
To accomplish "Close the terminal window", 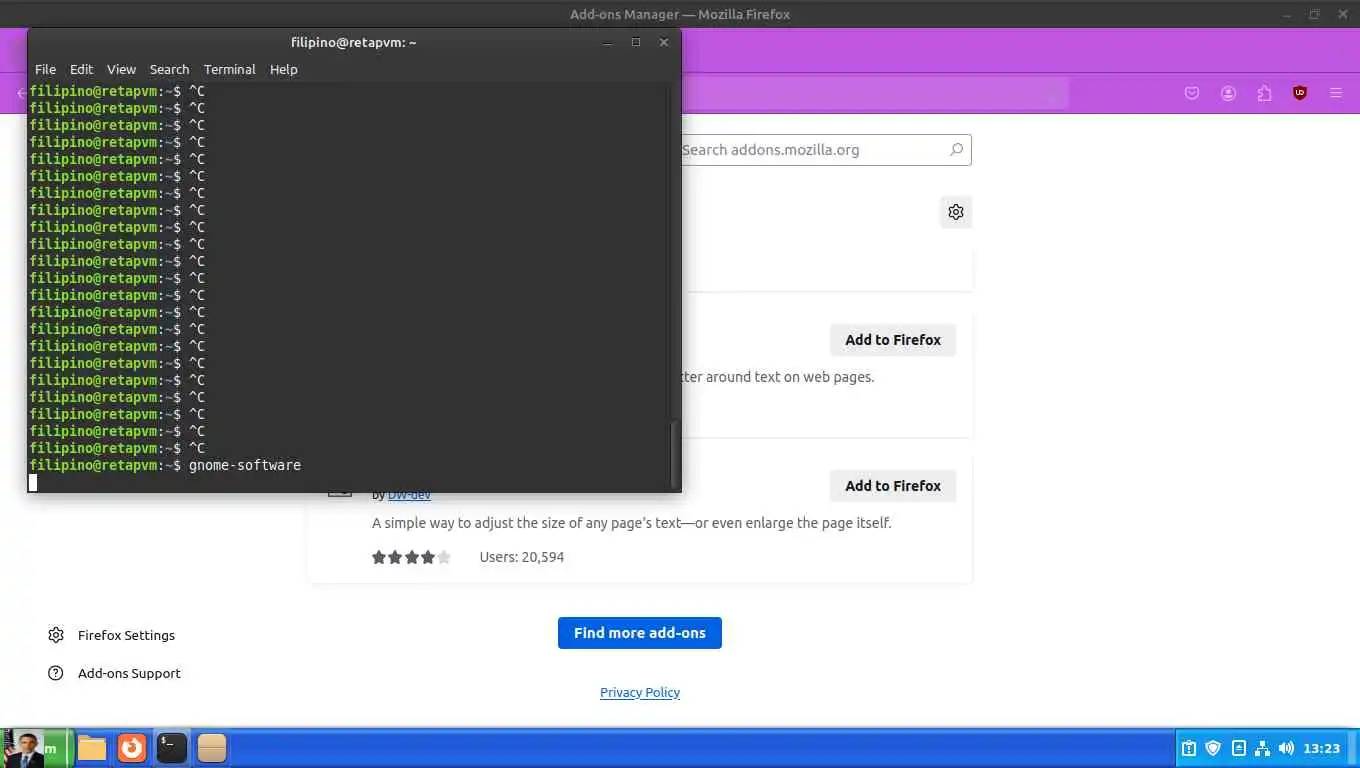I will [x=663, y=42].
